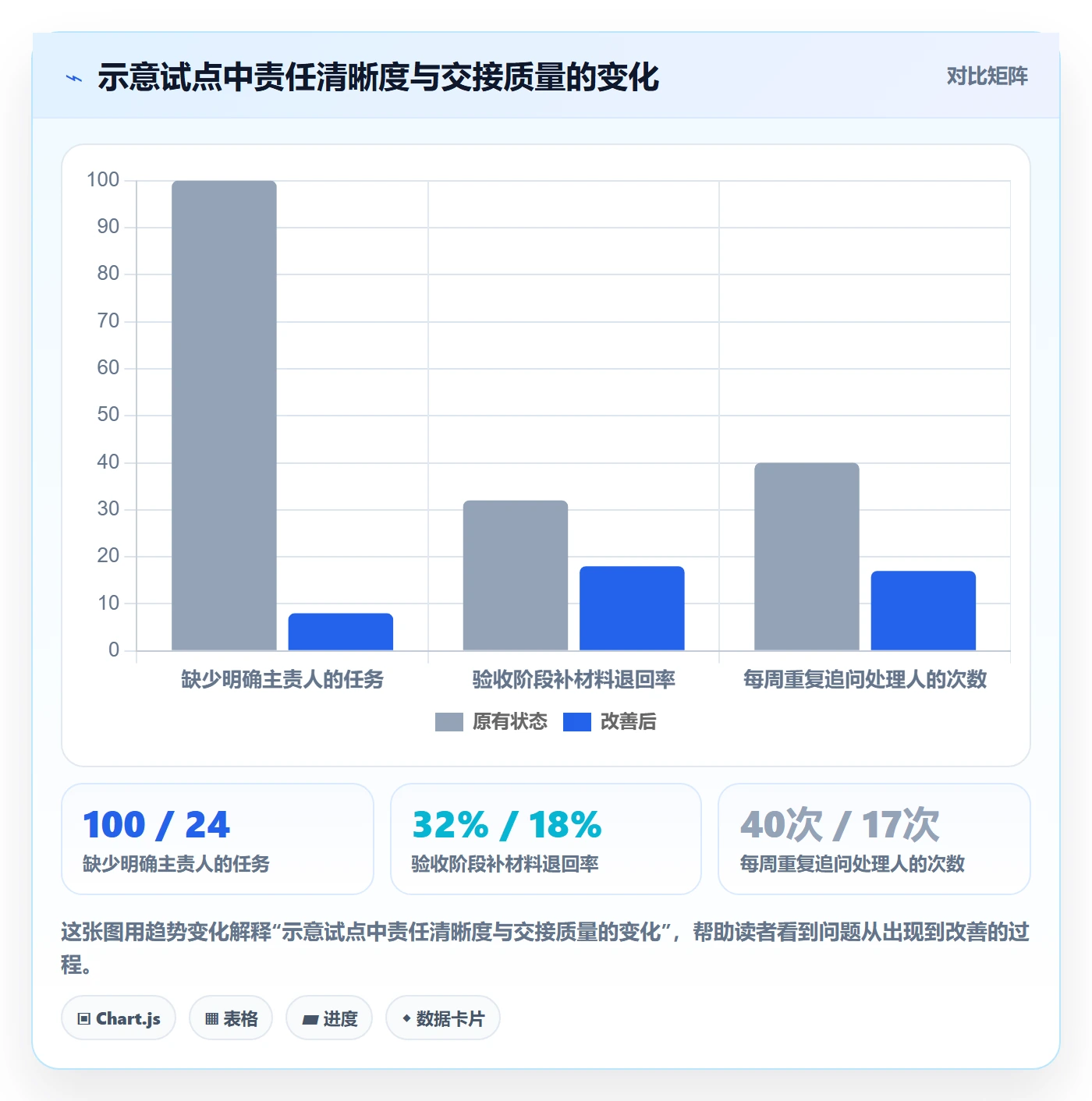Click the x-axis label 验收阶段补材料退回率

[x=574, y=680]
